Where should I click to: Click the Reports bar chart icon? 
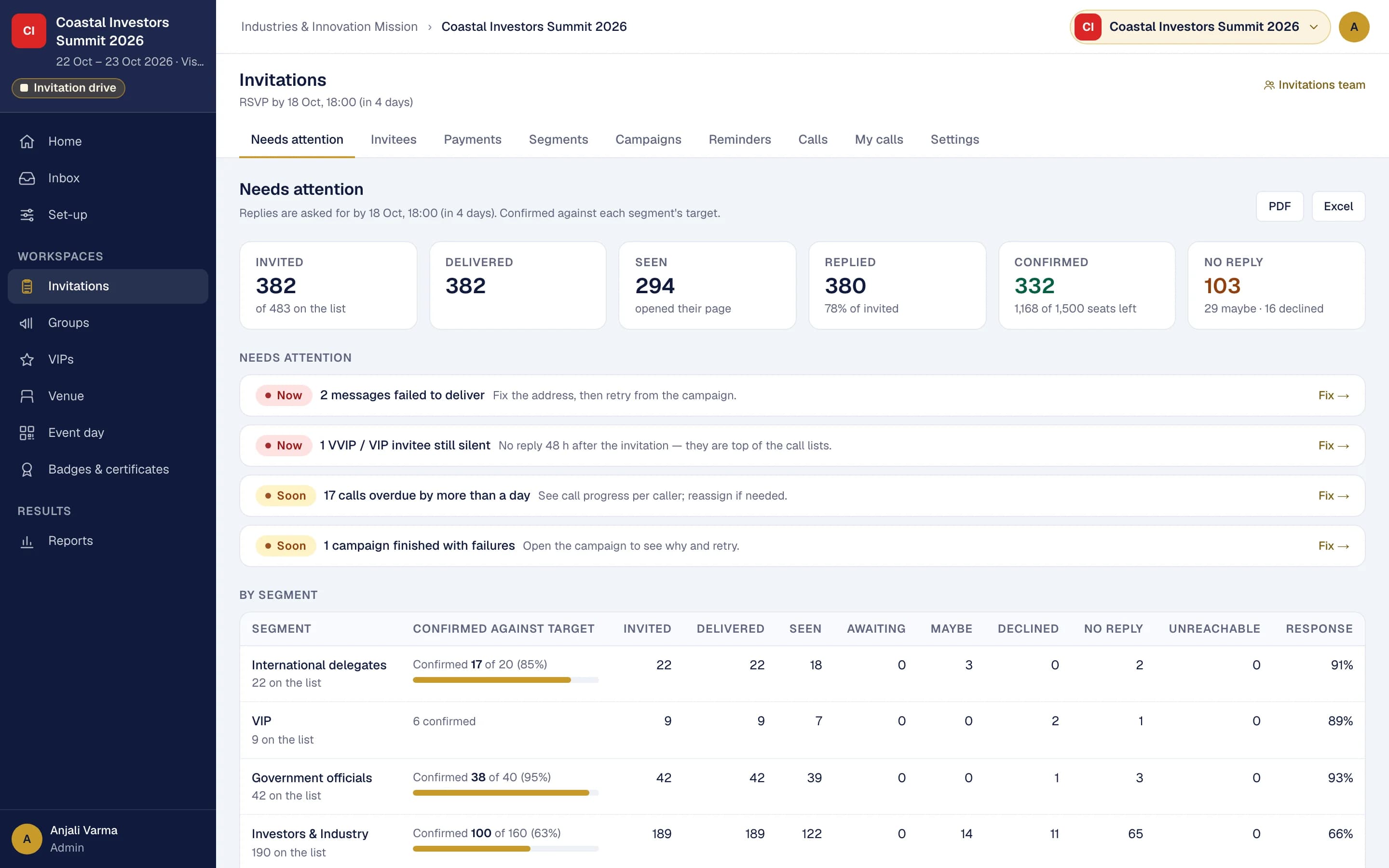point(27,541)
